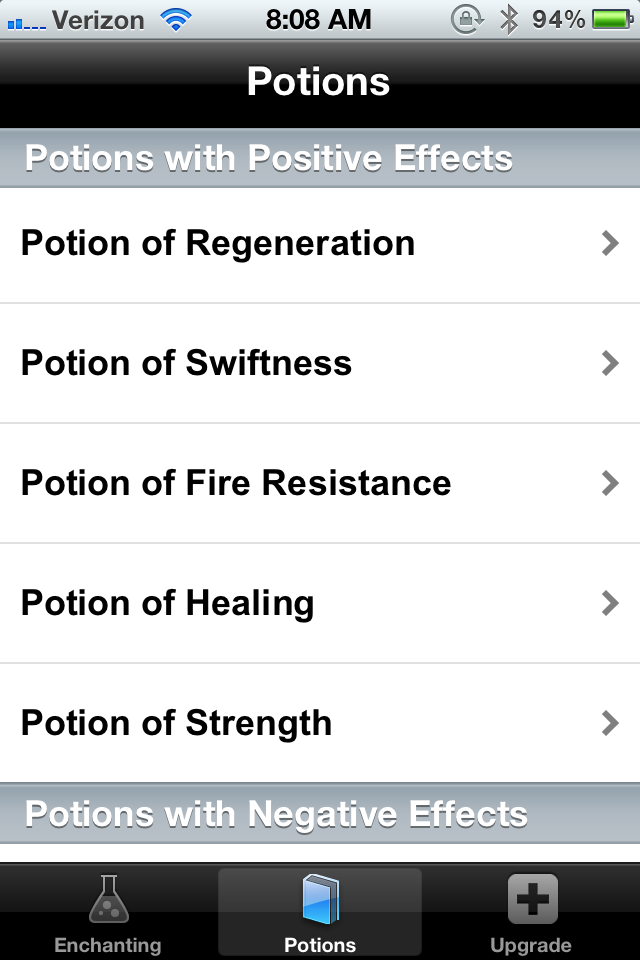Image resolution: width=640 pixels, height=960 pixels.
Task: Tap the Potions book icon
Action: coord(320,898)
